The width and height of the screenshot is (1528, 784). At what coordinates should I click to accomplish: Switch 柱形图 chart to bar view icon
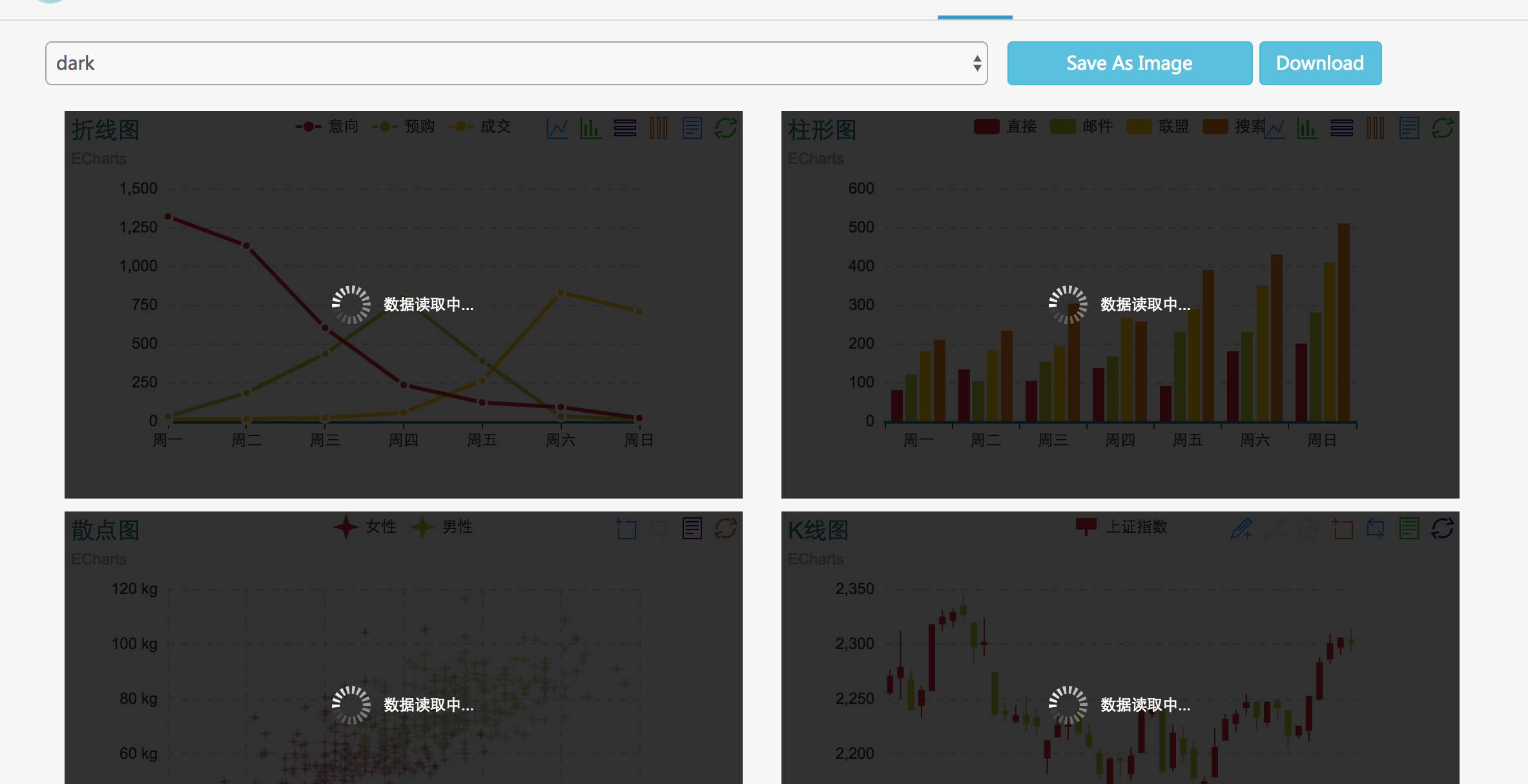coord(1308,128)
